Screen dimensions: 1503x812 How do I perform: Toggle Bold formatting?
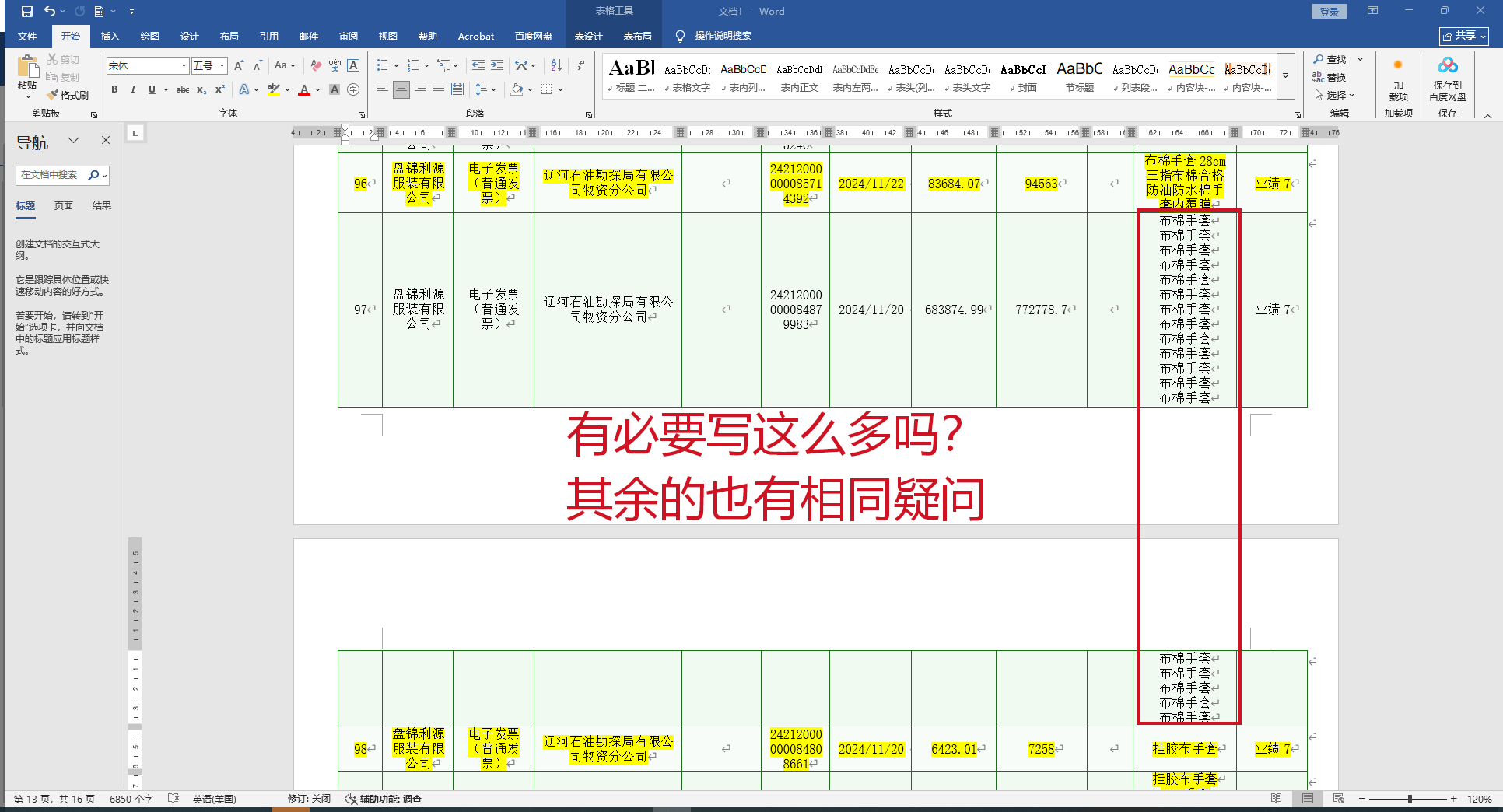(x=114, y=89)
